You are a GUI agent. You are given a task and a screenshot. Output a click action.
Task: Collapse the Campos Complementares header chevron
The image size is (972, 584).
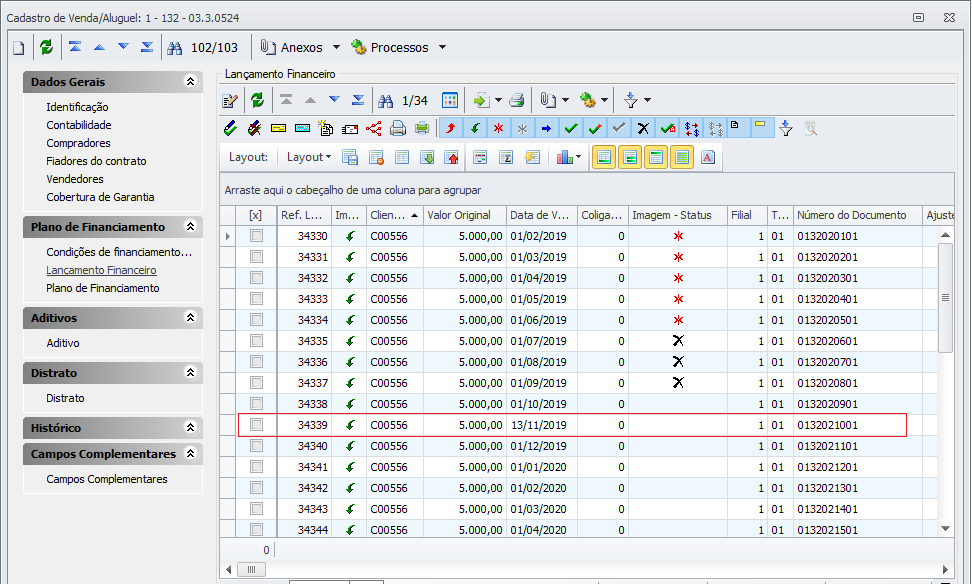pyautogui.click(x=190, y=454)
